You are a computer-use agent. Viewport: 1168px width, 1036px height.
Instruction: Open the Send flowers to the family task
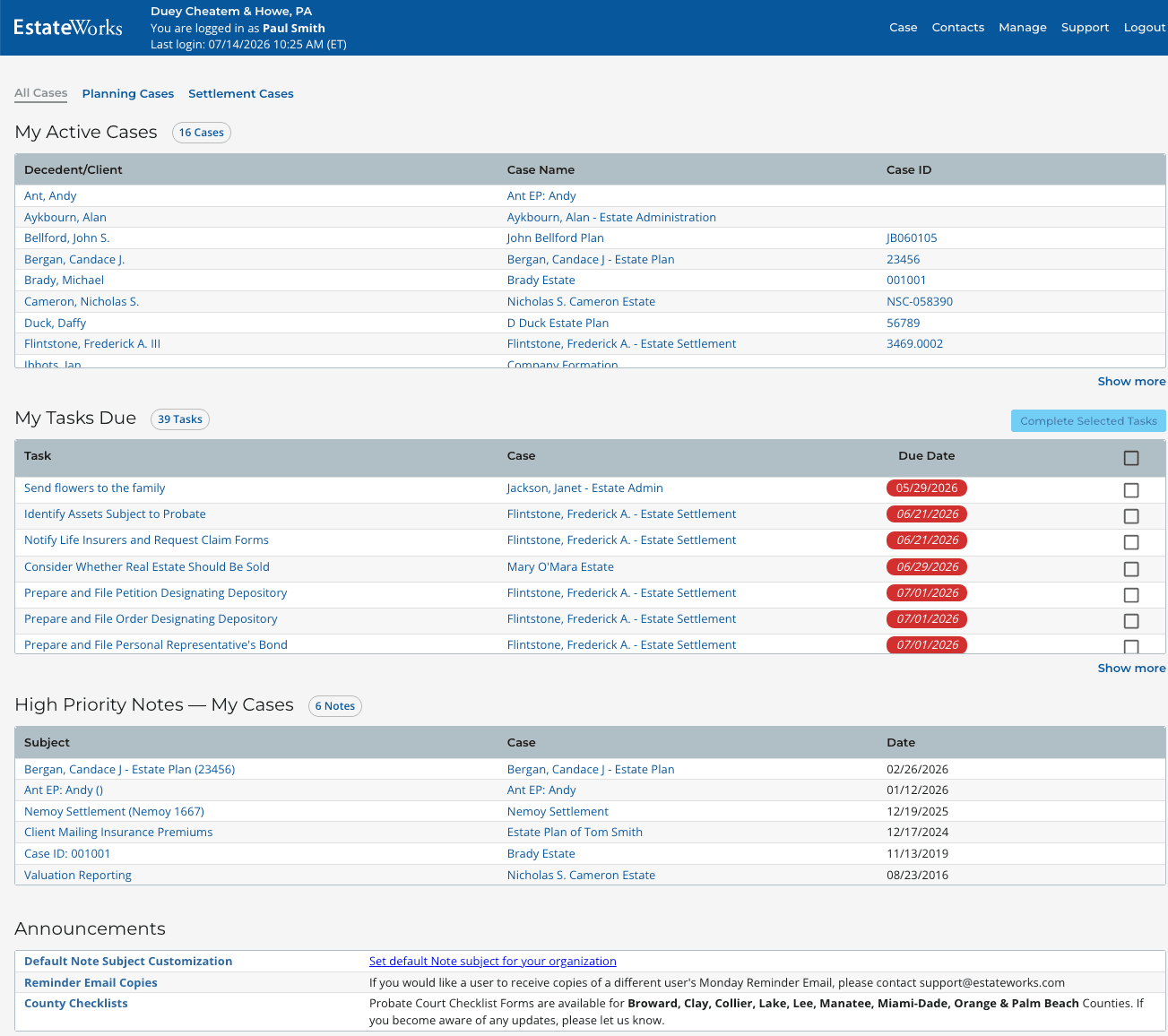95,488
